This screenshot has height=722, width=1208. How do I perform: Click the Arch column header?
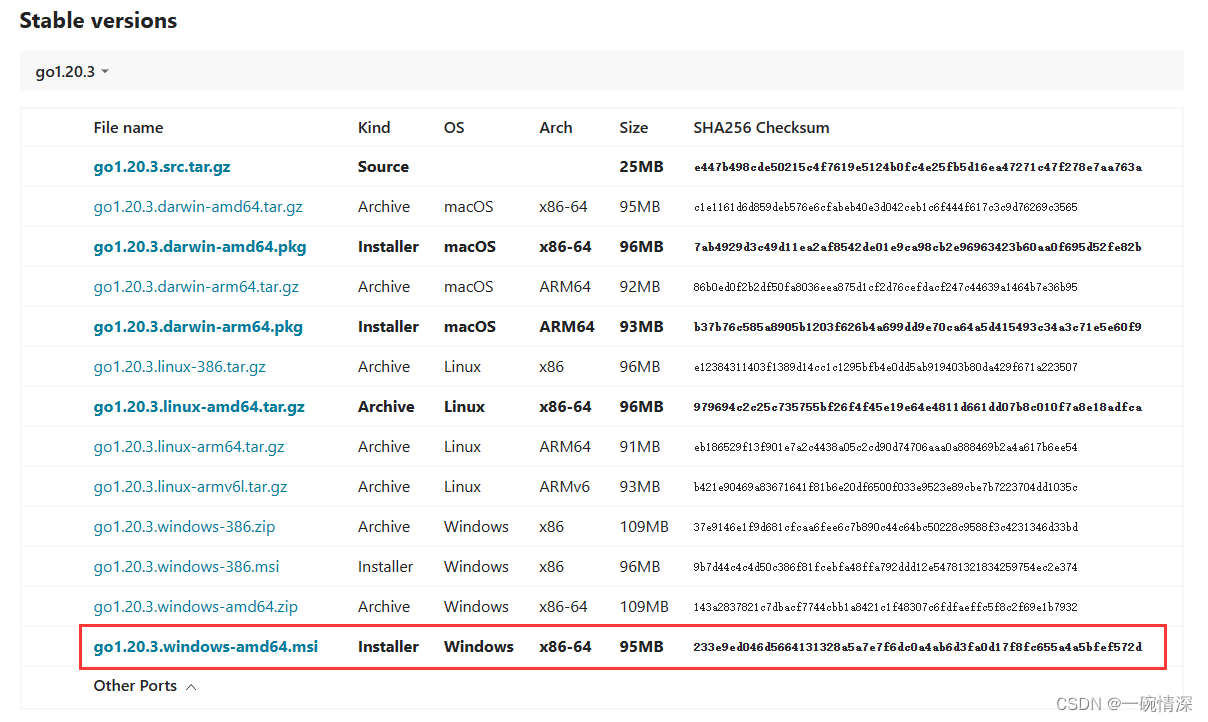556,128
